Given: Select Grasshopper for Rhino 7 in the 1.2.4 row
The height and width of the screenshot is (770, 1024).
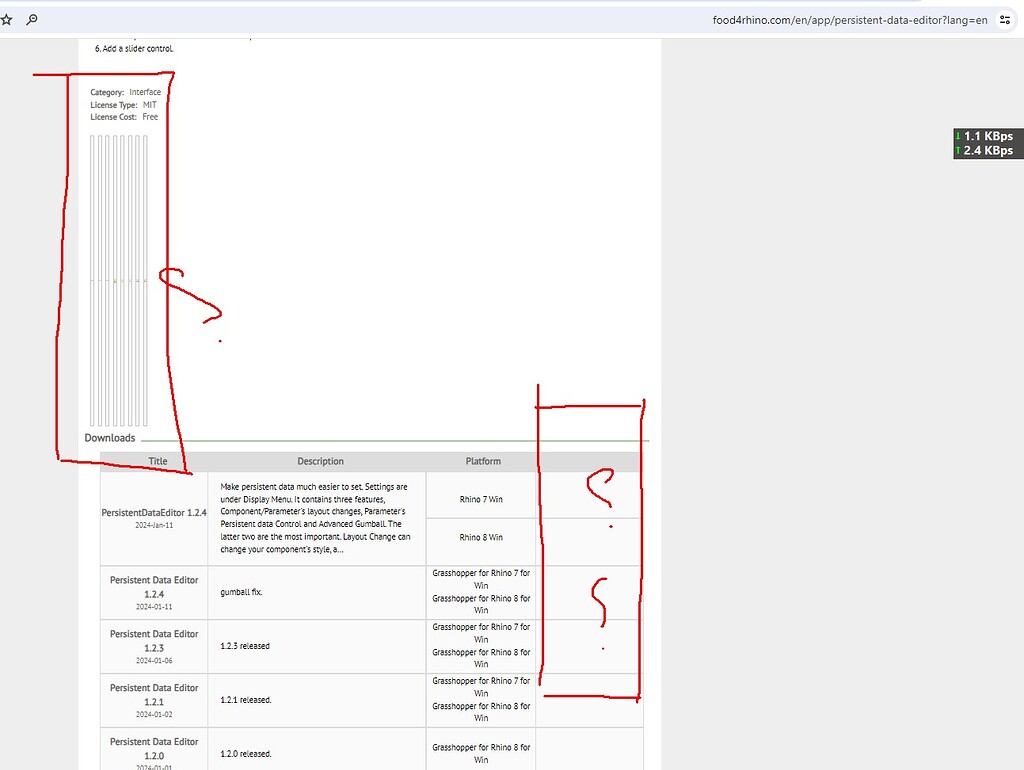Looking at the screenshot, I should click(x=483, y=578).
